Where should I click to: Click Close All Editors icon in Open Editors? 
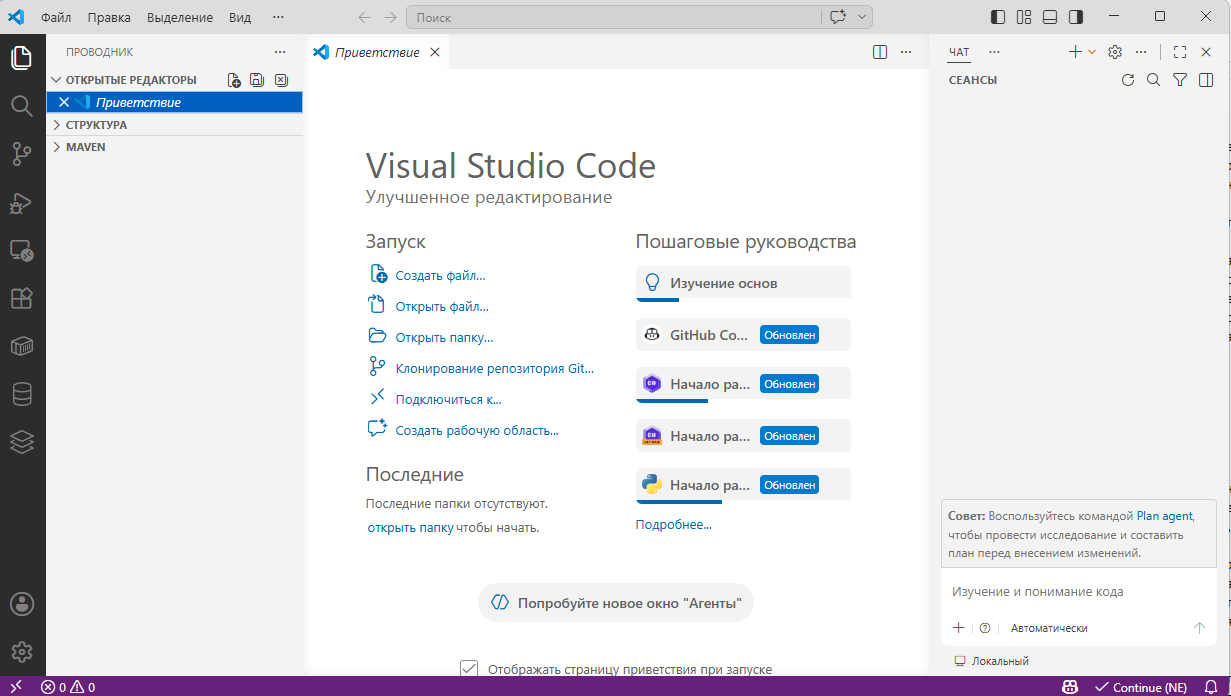point(281,80)
